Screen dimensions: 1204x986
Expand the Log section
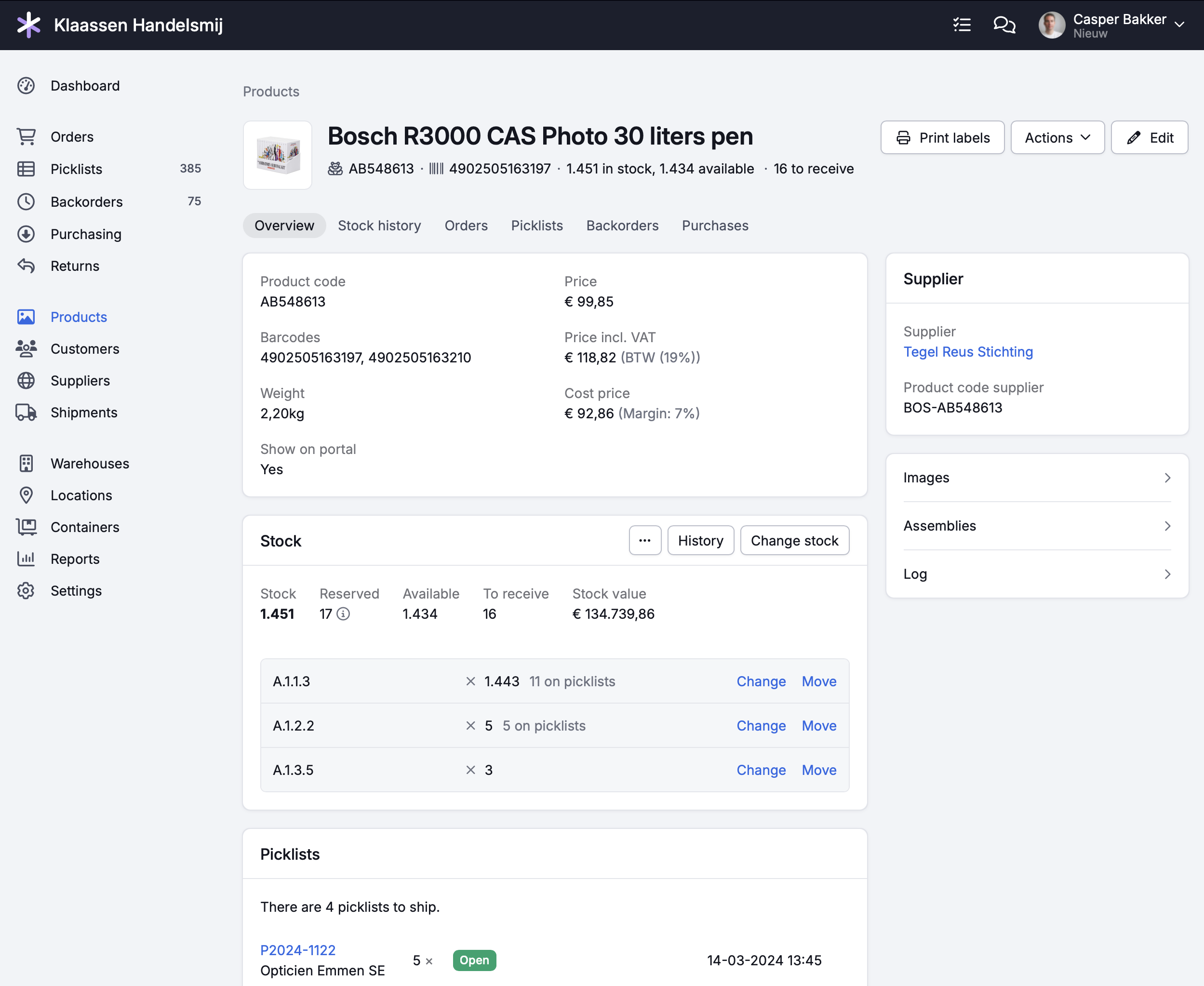pyautogui.click(x=1036, y=574)
